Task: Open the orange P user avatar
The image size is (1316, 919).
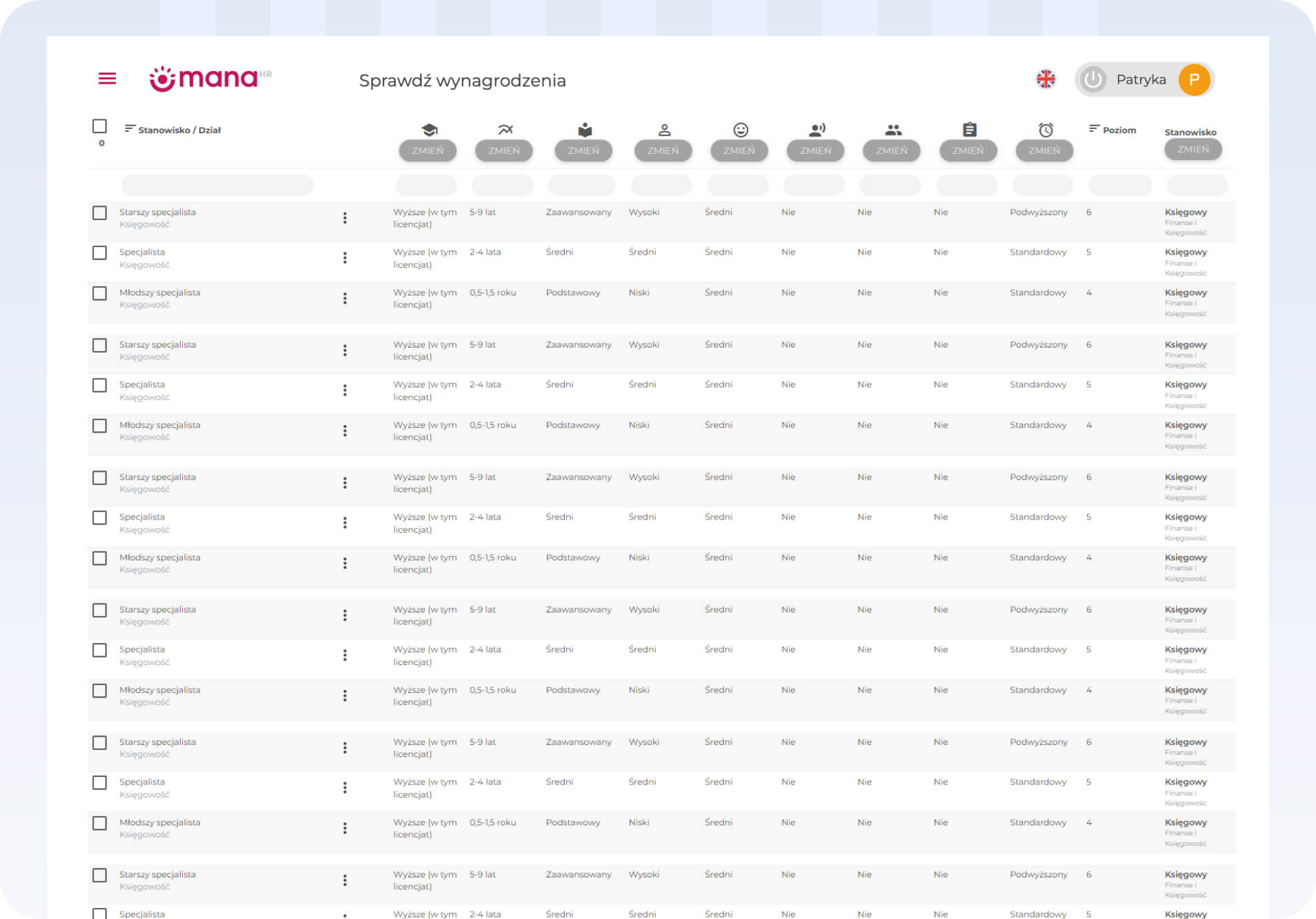Action: click(x=1194, y=80)
